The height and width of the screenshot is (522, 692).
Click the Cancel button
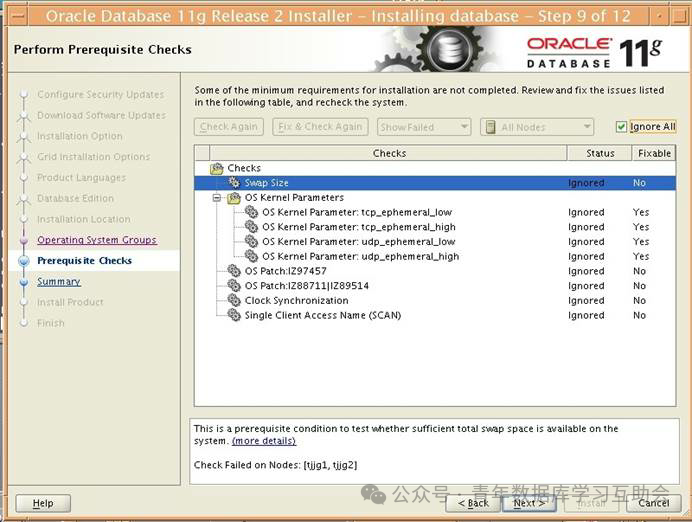coord(653,503)
